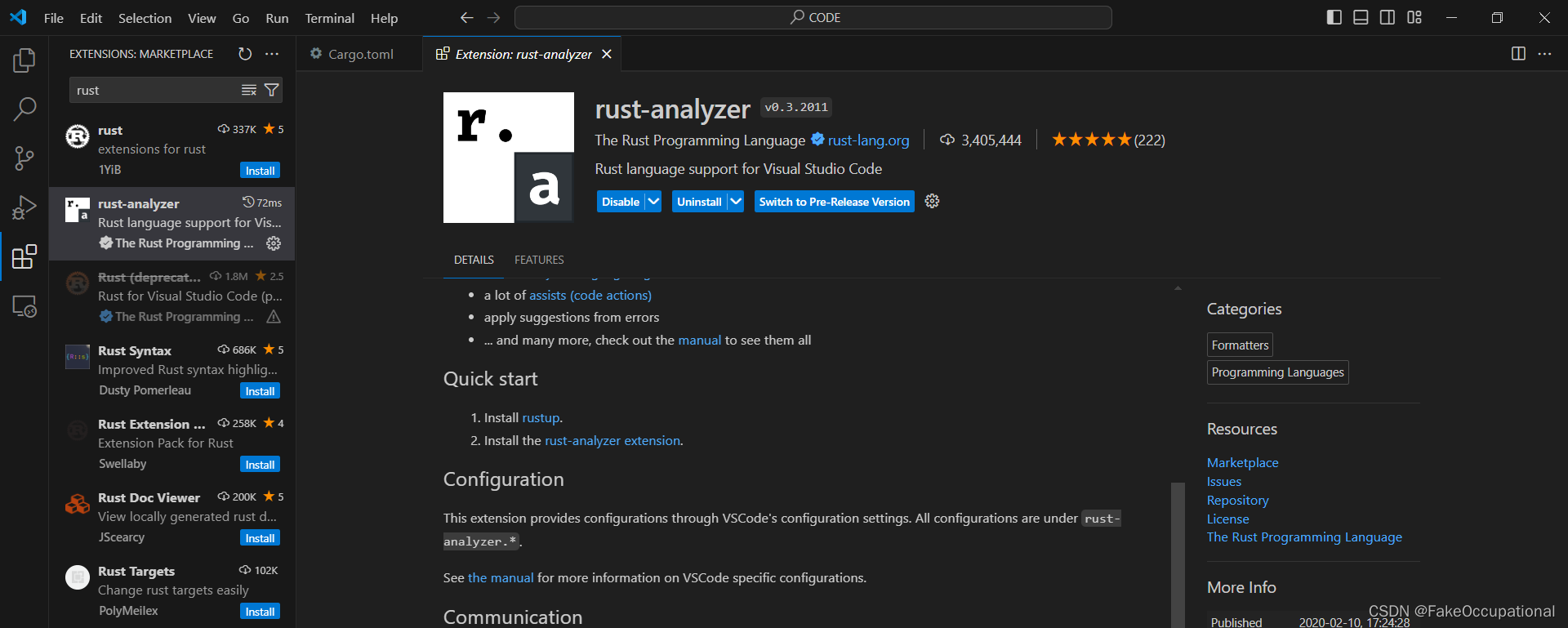Screen dimensions: 1568x628
Task: Open the manual link in feature list
Action: click(700, 340)
